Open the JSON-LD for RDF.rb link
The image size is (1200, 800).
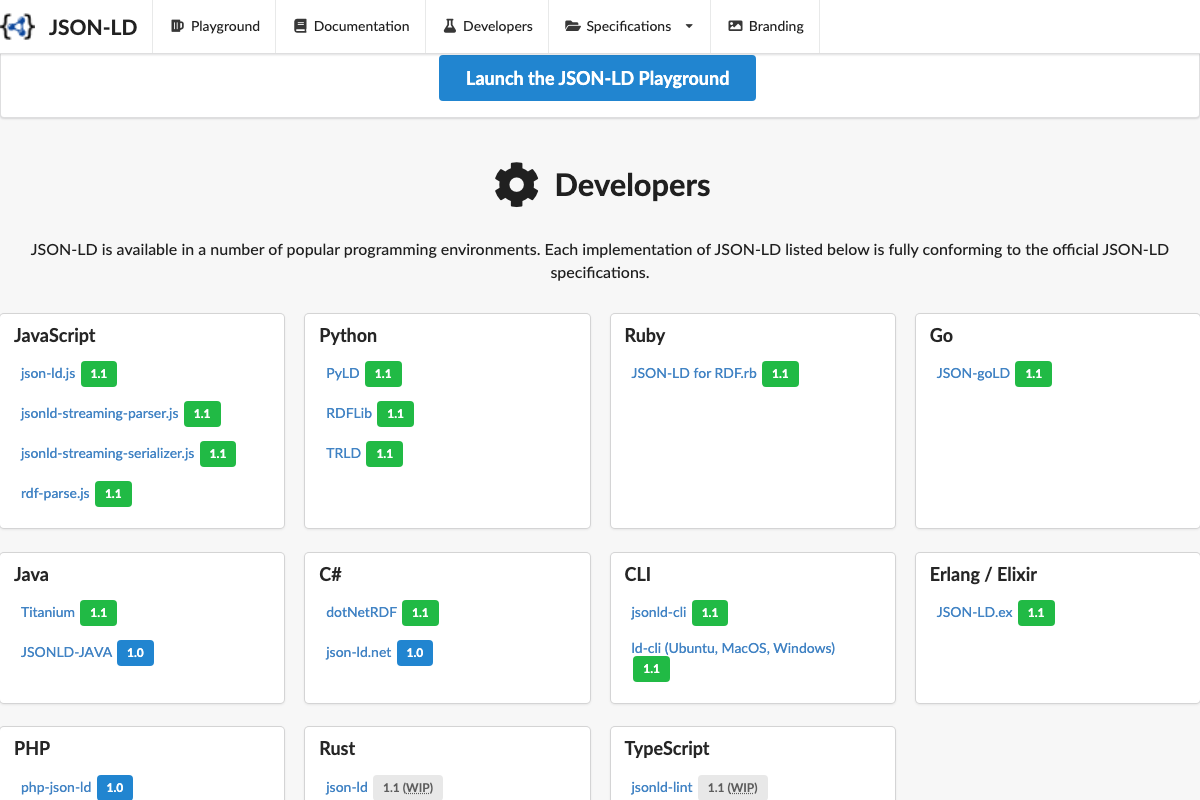tap(694, 373)
